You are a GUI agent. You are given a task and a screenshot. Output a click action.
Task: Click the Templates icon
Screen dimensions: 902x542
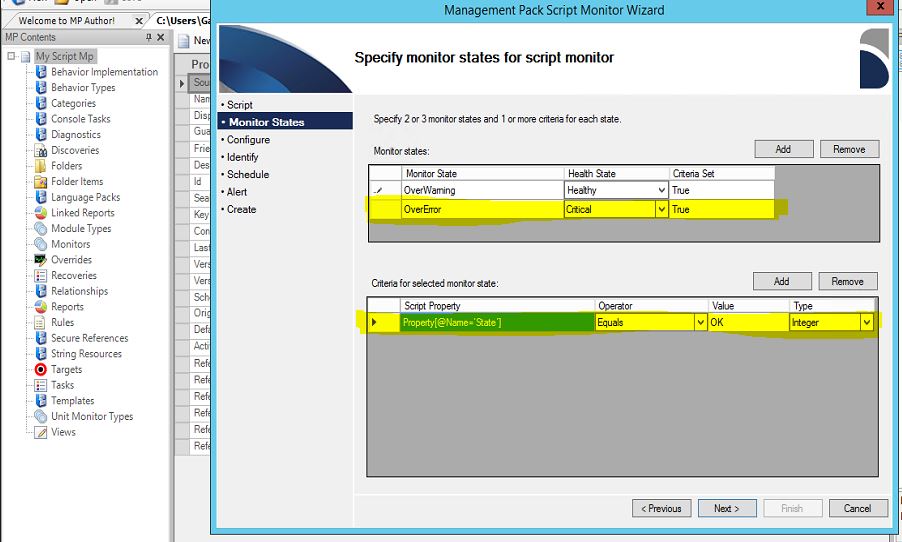[x=41, y=400]
